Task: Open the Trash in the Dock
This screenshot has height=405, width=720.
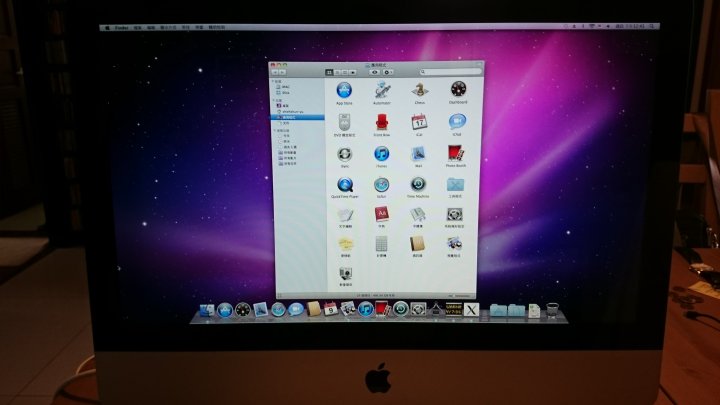Action: tap(552, 311)
